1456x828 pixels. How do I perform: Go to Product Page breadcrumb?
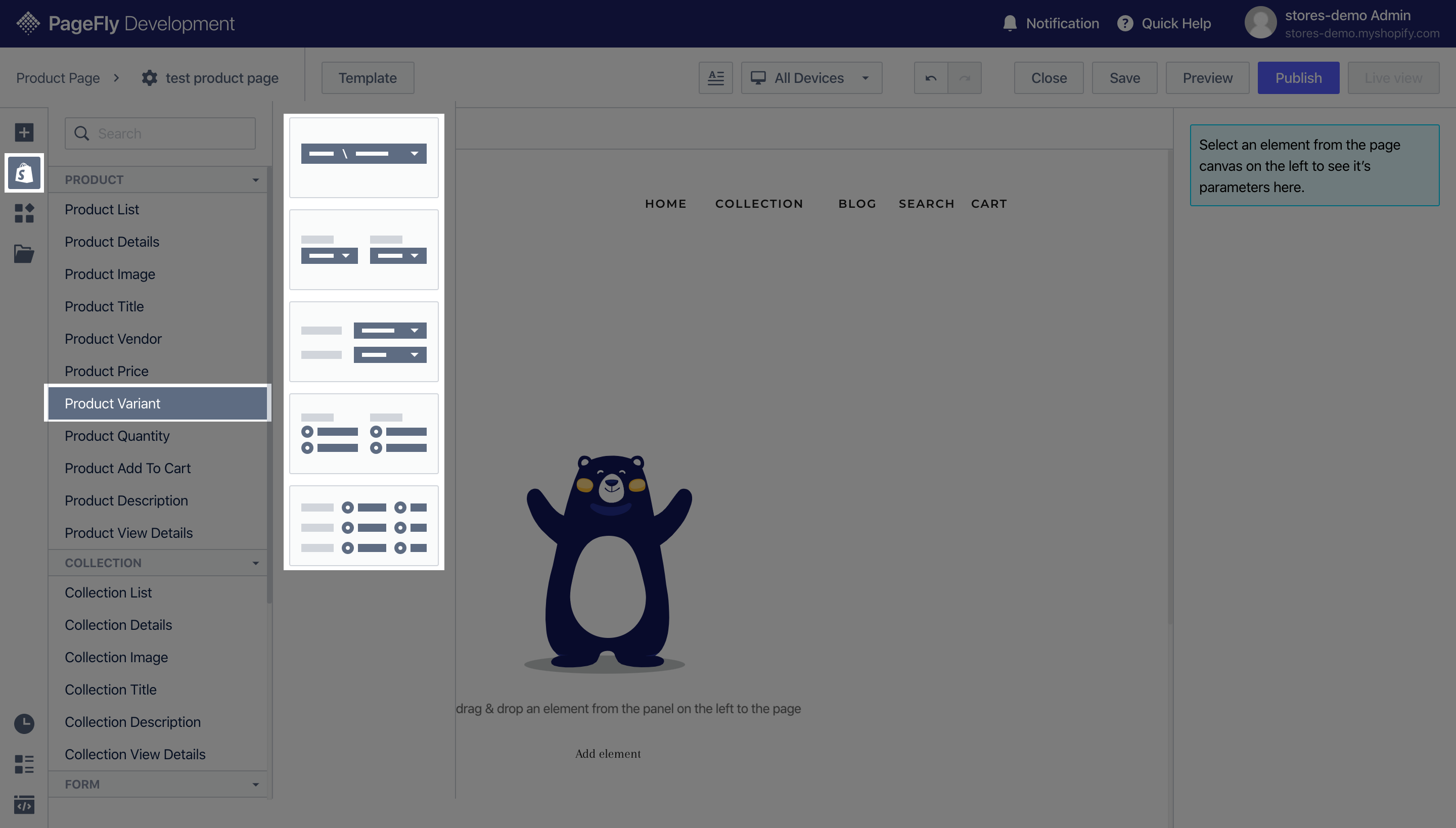[x=58, y=78]
